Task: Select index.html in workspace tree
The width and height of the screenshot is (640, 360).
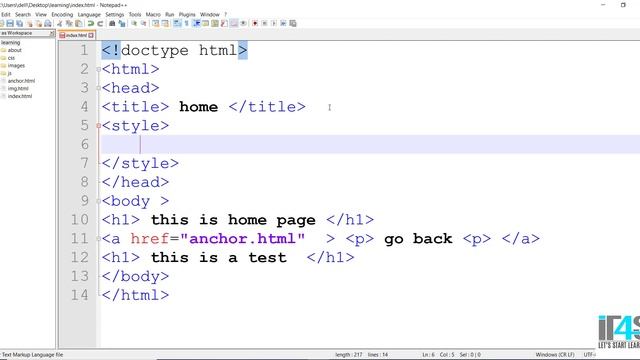Action: 20,96
